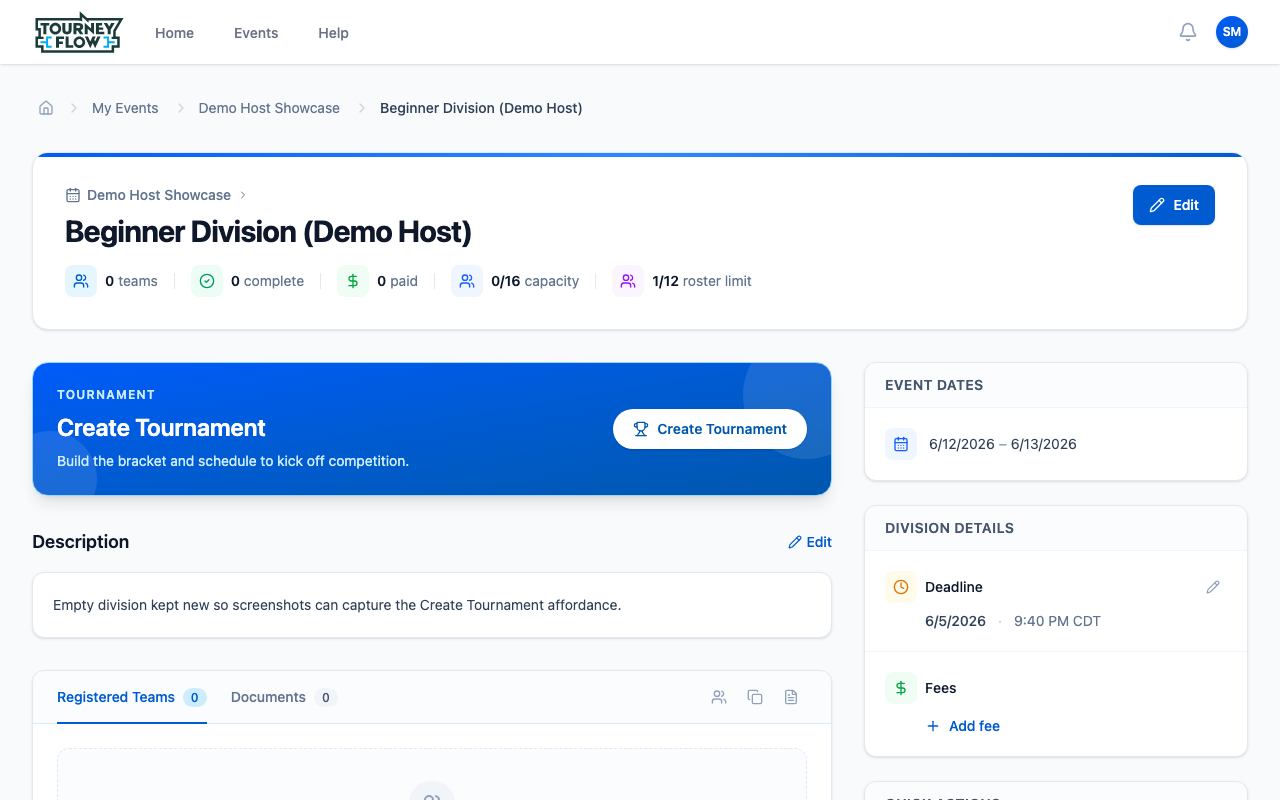Viewport: 1280px width, 800px height.
Task: Click the roster limit icon
Action: tap(628, 281)
